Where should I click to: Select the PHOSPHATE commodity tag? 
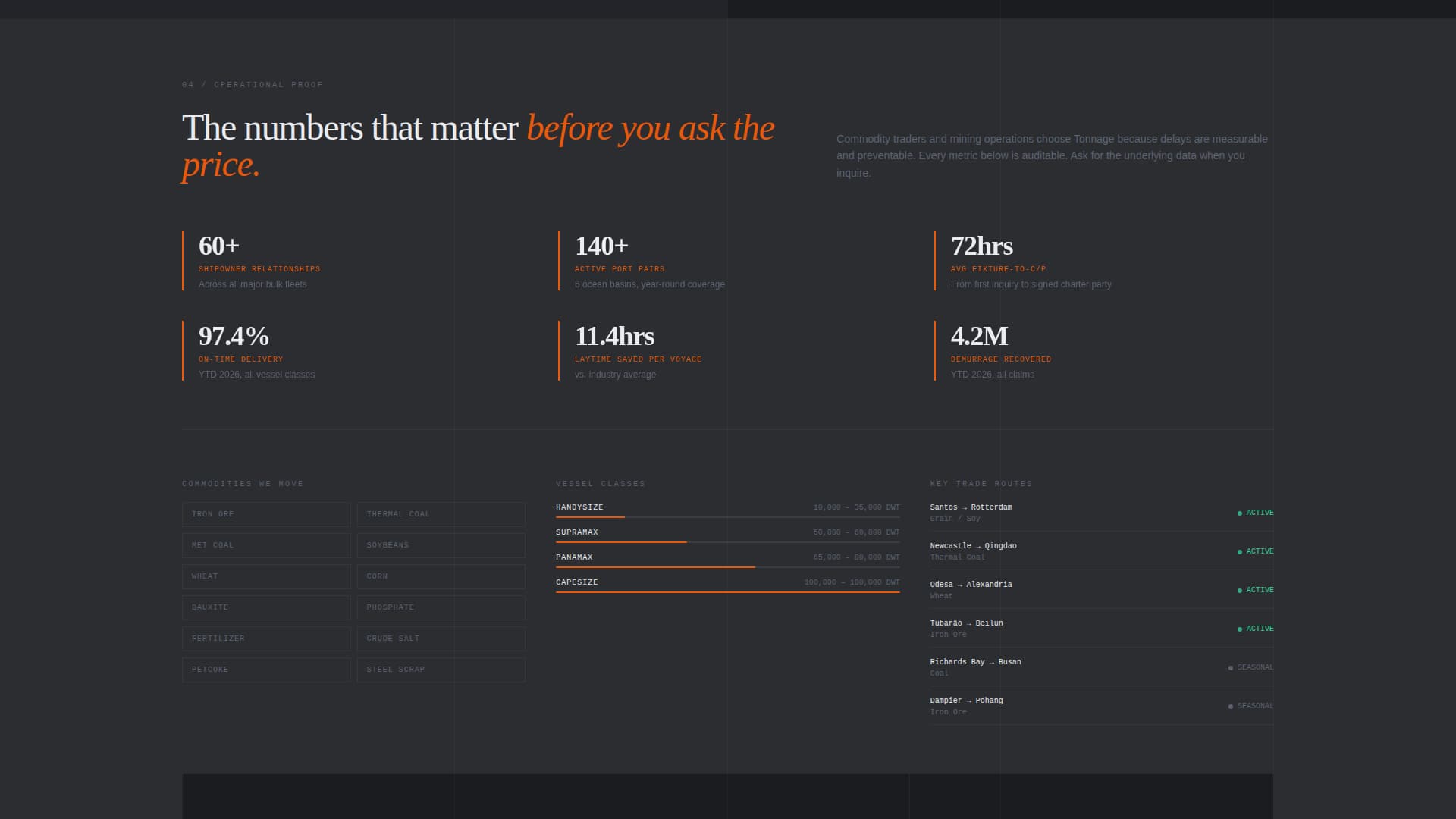click(x=441, y=607)
